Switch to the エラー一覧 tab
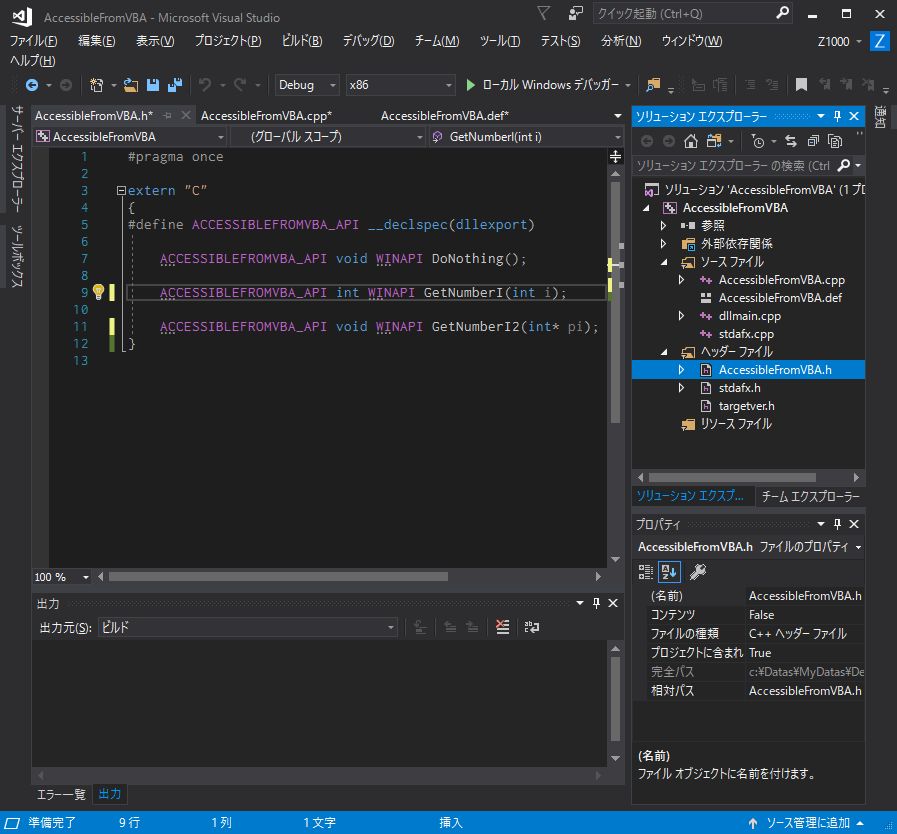The image size is (897, 834). pyautogui.click(x=61, y=794)
